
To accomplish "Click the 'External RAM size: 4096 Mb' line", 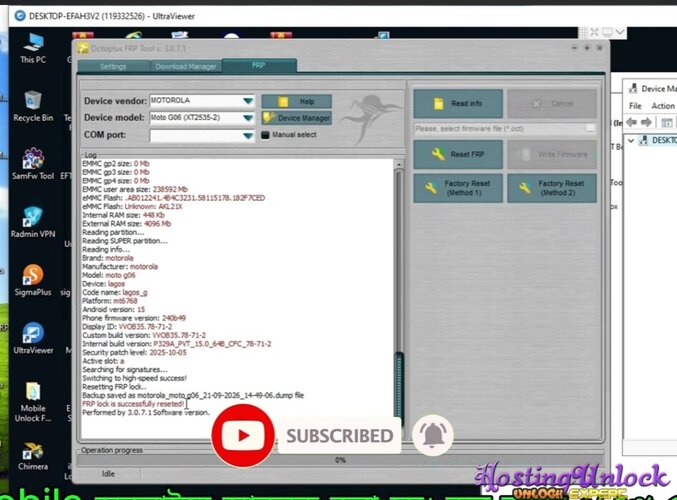I will 127,224.
